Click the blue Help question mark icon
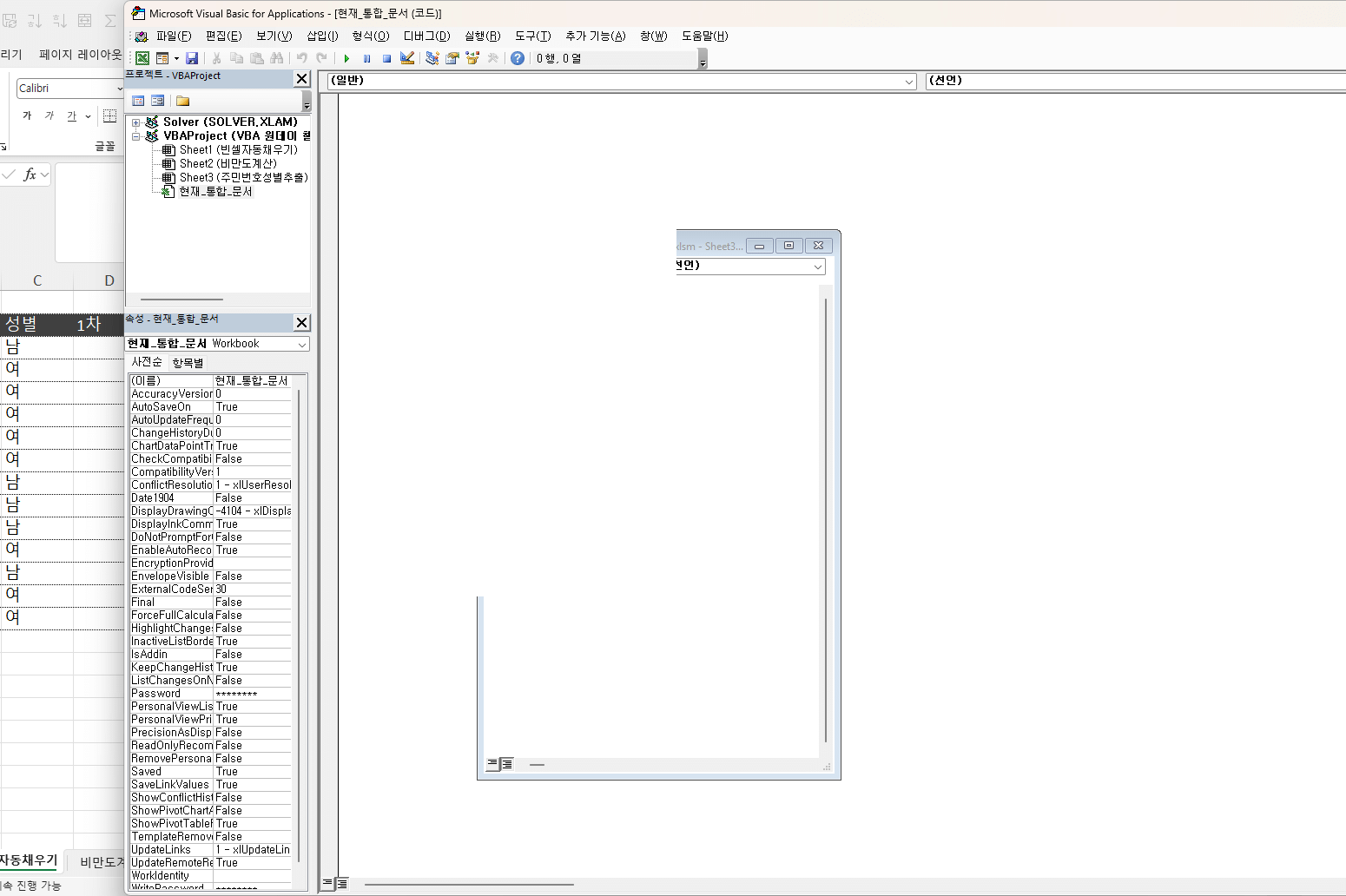 click(x=518, y=58)
